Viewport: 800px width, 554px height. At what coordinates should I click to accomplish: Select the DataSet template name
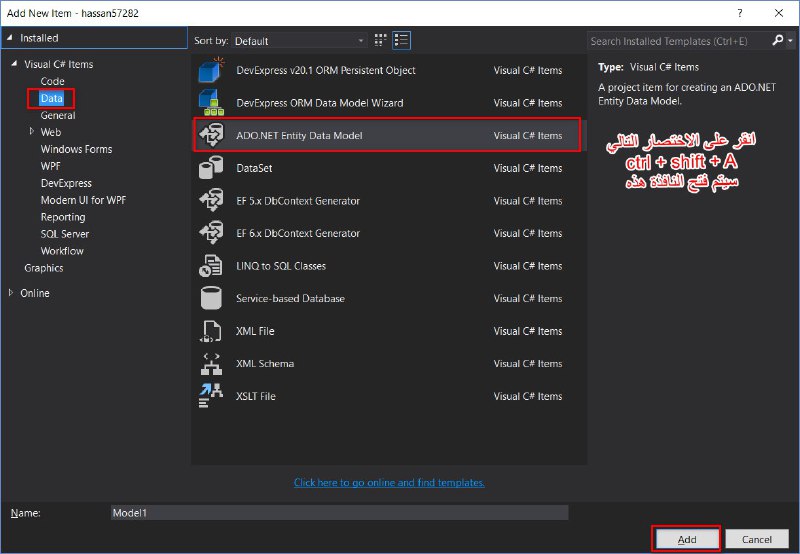[254, 168]
